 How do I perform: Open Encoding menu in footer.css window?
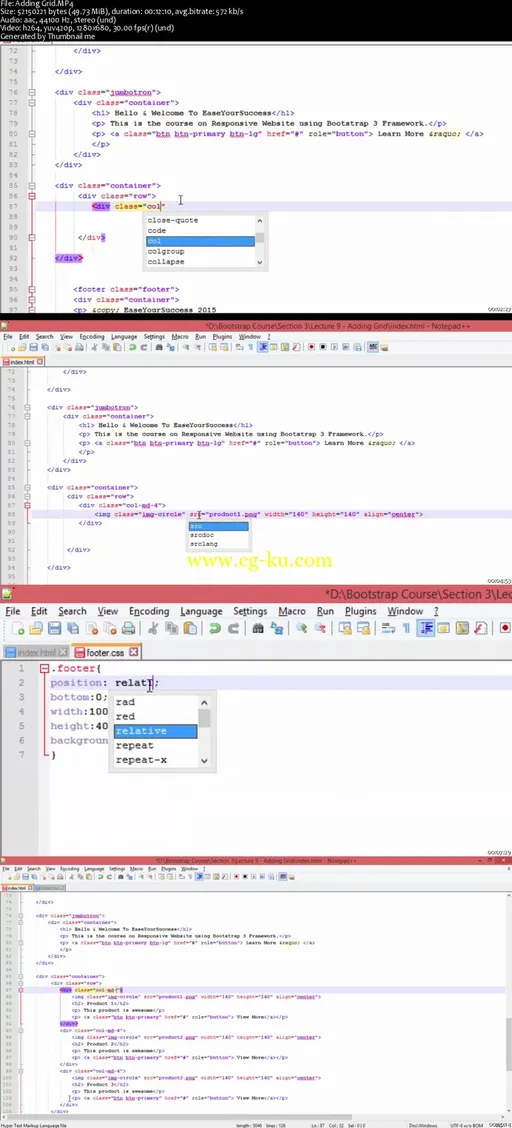point(149,611)
